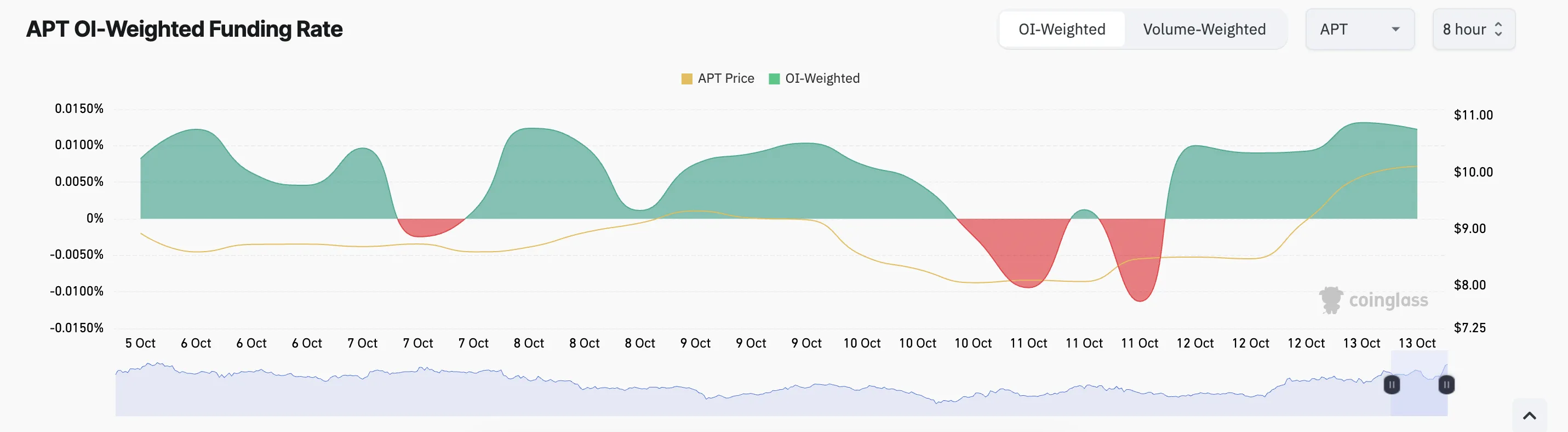Open the APT coin dropdown
1568x432 pixels.
tap(1360, 29)
